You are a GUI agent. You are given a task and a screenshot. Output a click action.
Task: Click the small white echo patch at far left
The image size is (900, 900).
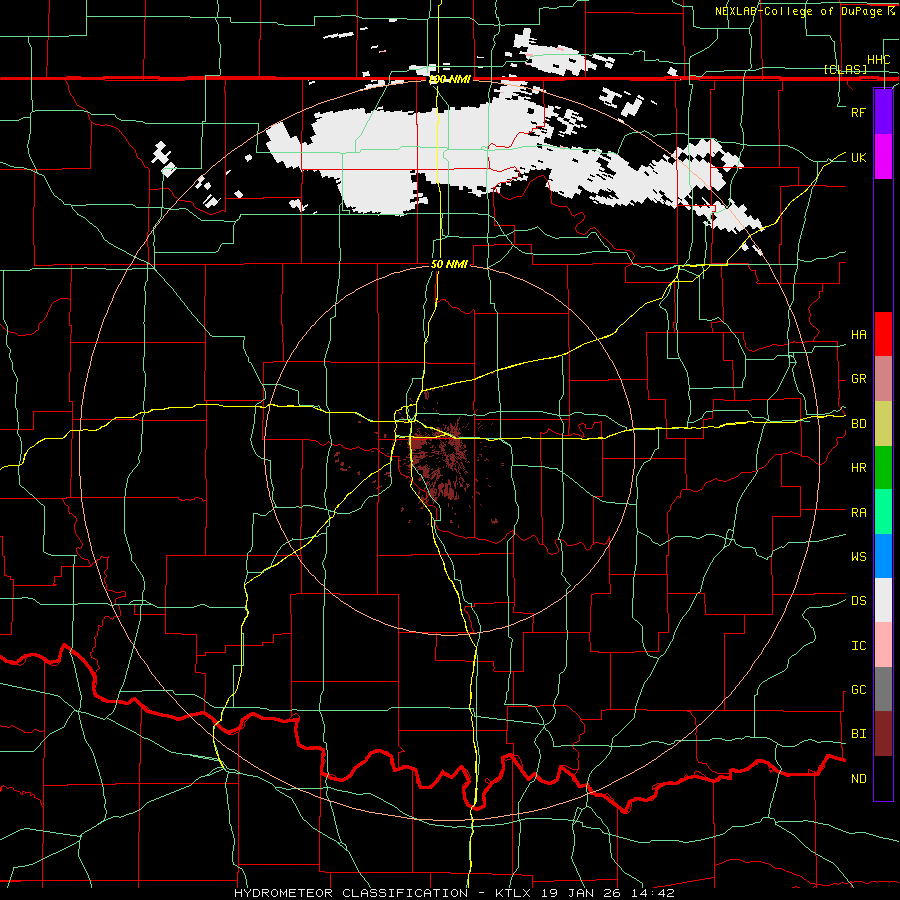(164, 158)
